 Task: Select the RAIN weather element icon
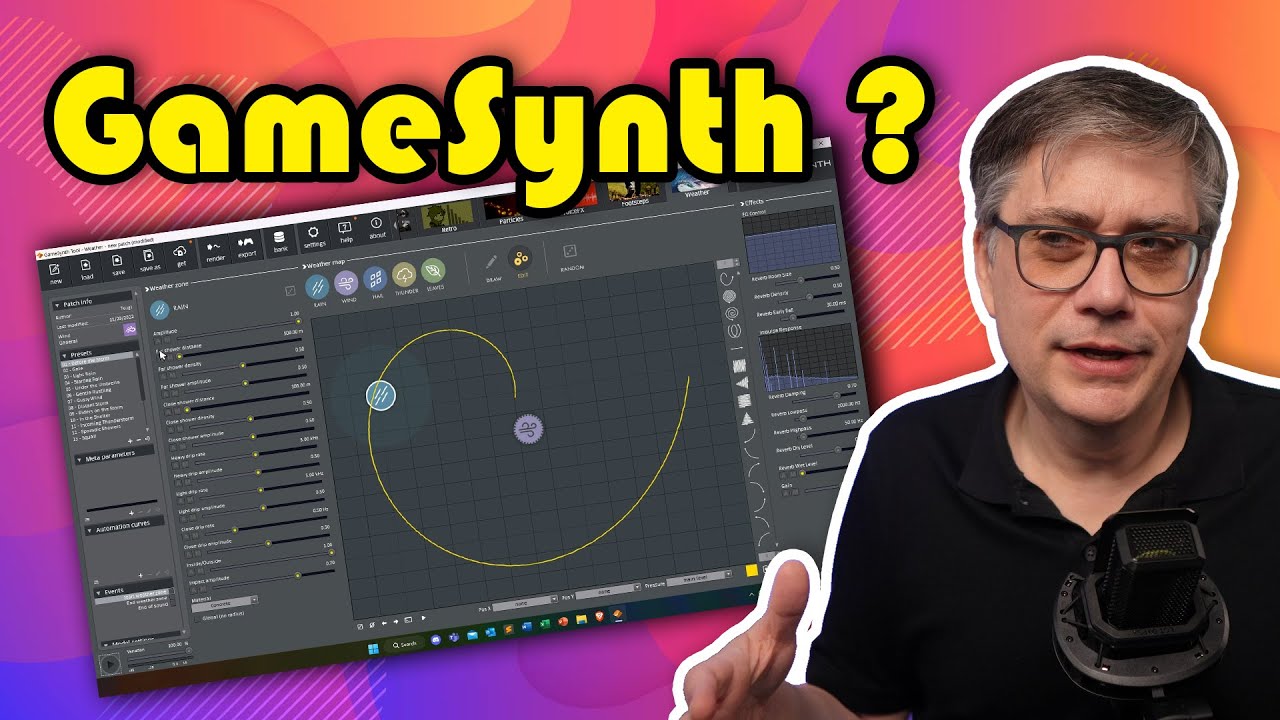pyautogui.click(x=317, y=287)
